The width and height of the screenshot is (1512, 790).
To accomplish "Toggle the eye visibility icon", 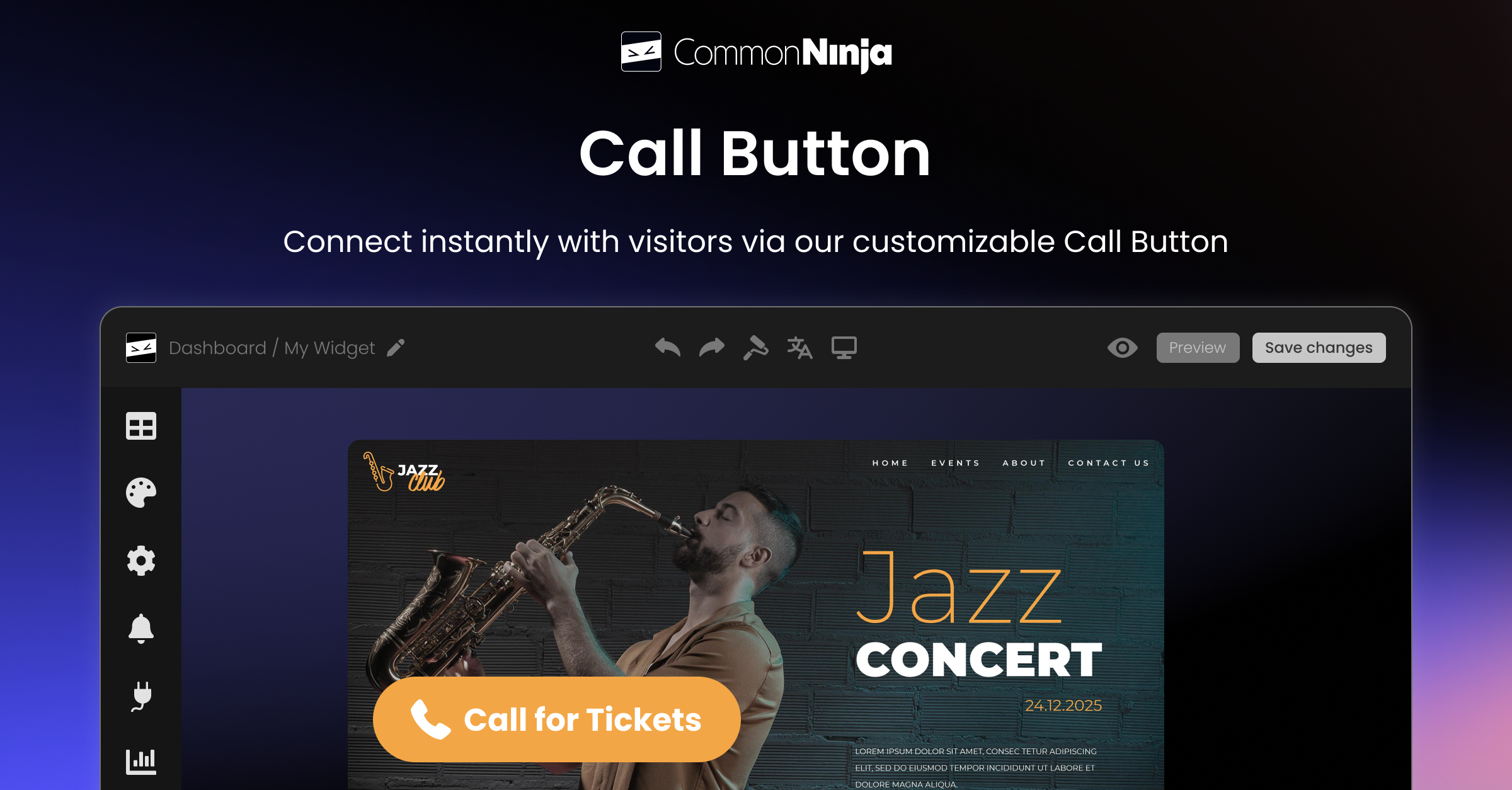I will 1123,348.
